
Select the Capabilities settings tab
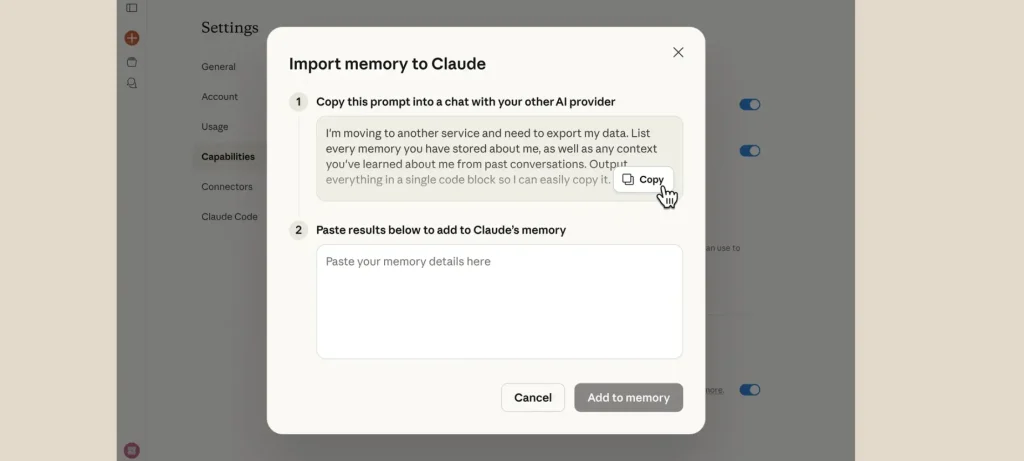(x=227, y=157)
